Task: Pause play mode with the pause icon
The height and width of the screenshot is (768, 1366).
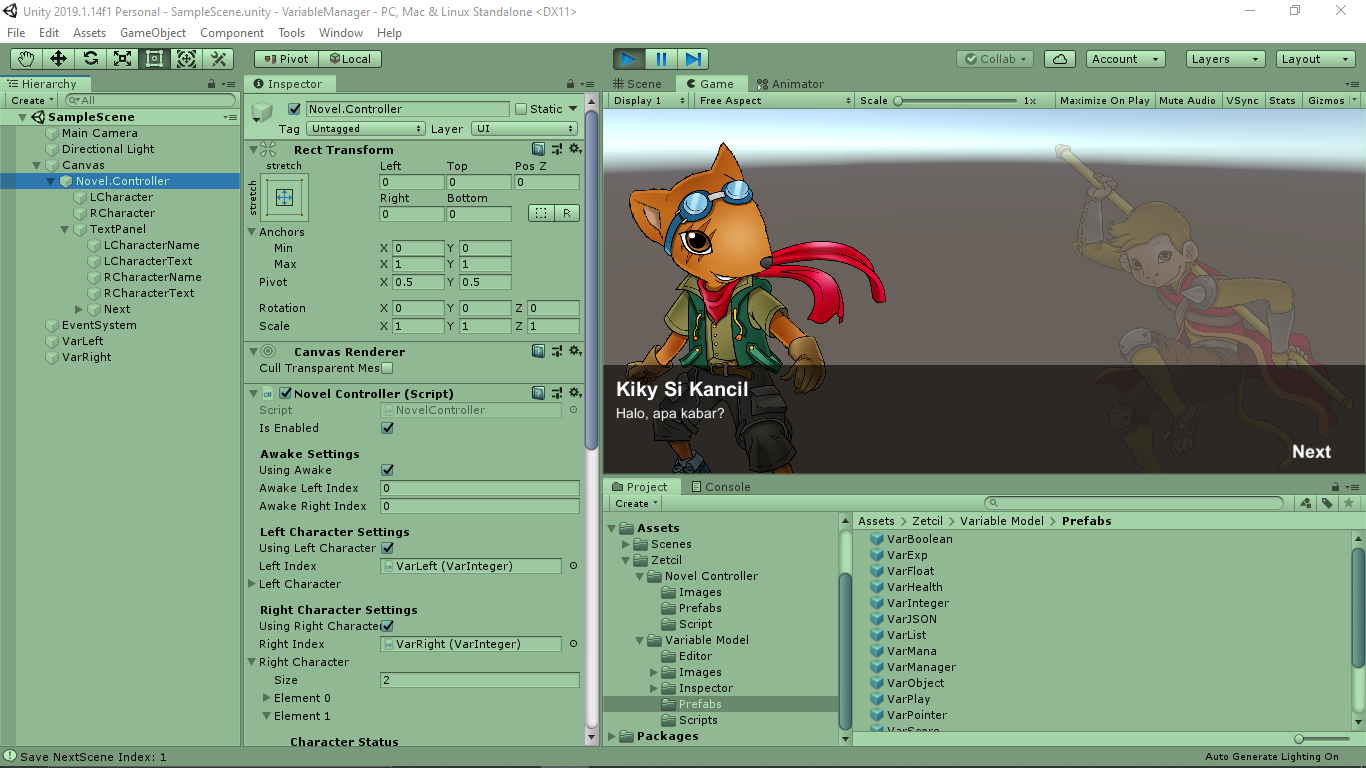Action: pos(662,58)
